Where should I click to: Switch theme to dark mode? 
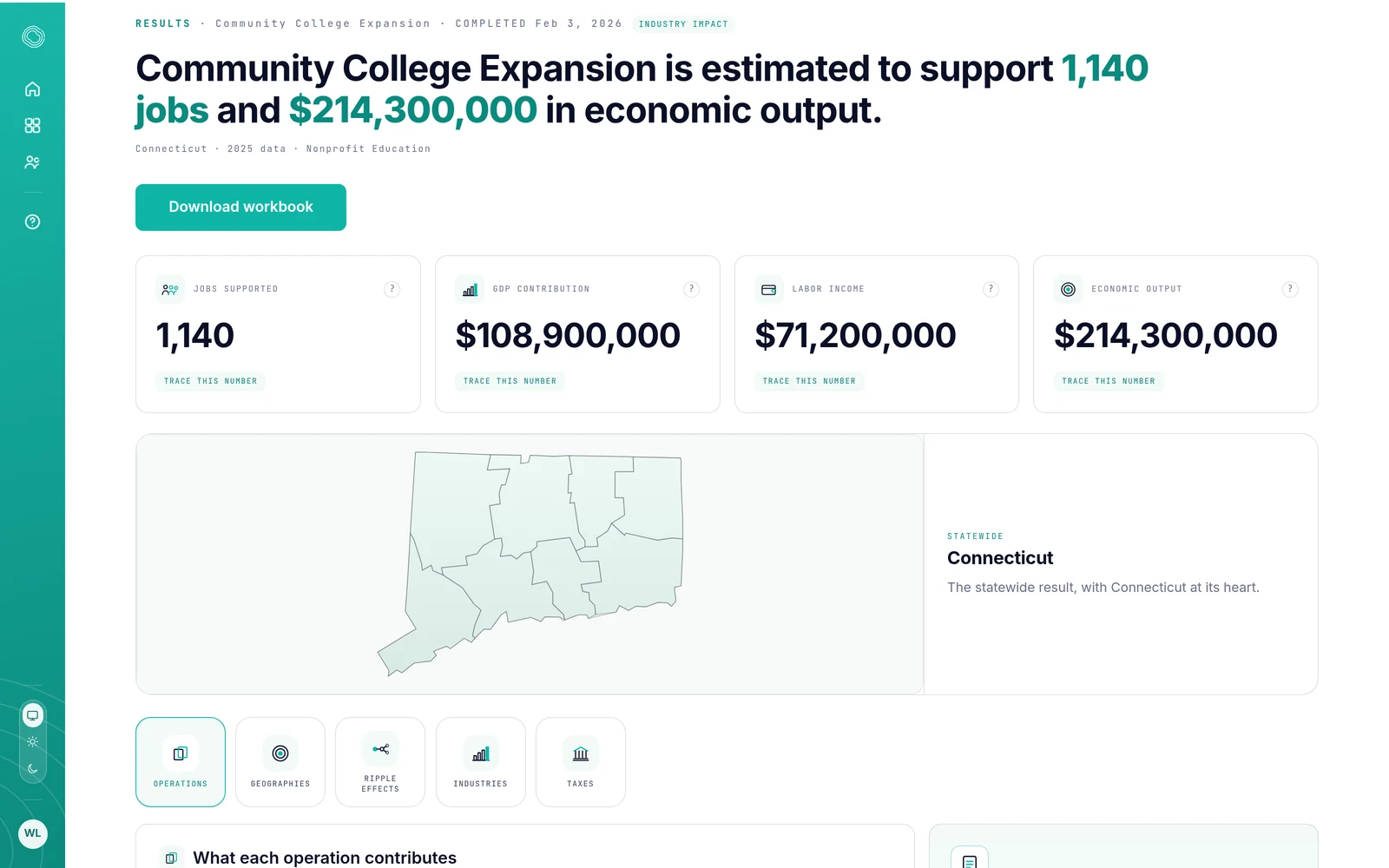click(32, 768)
